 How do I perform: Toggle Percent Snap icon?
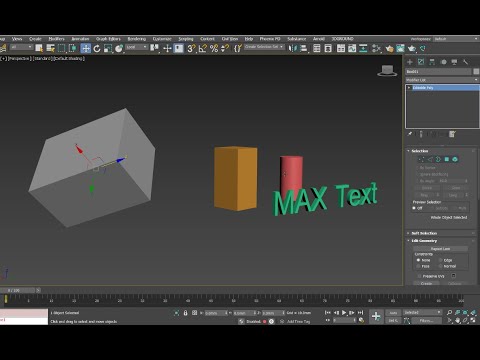click(214, 49)
